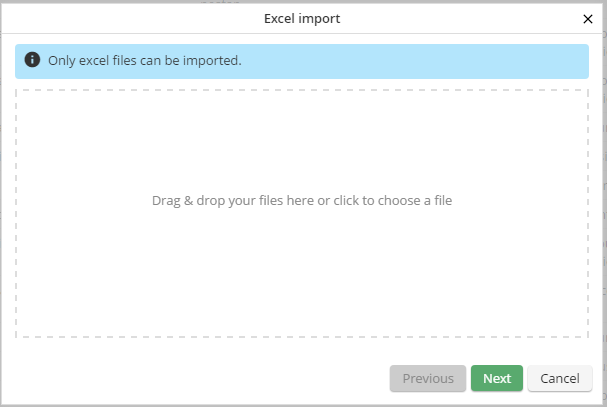Click the greyed-out Previous button
This screenshot has width=607, height=407.
428,378
